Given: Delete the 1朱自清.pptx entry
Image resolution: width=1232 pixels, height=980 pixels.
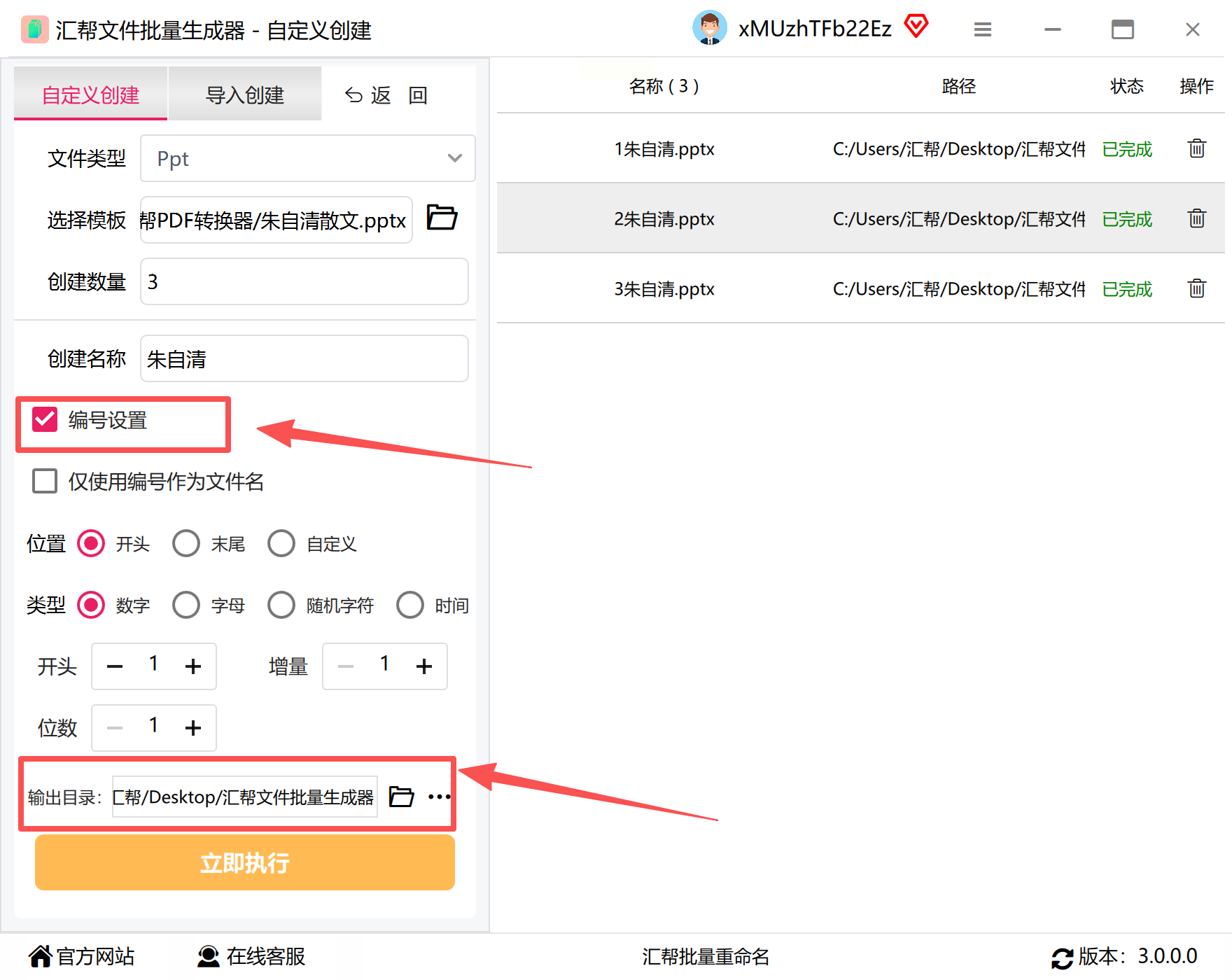Looking at the screenshot, I should click(1196, 148).
